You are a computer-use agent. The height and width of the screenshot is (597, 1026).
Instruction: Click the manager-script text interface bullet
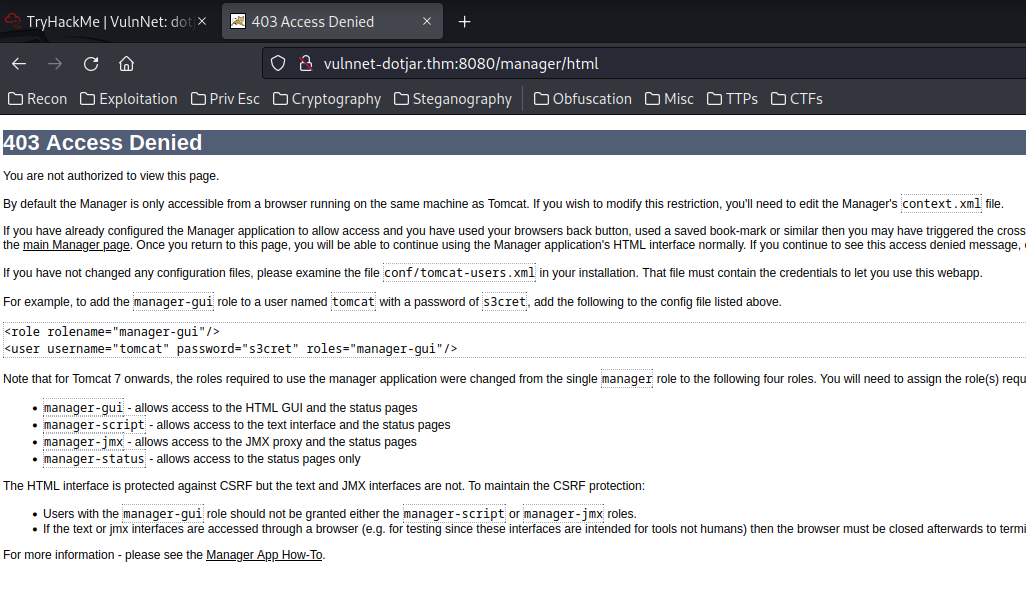[247, 425]
